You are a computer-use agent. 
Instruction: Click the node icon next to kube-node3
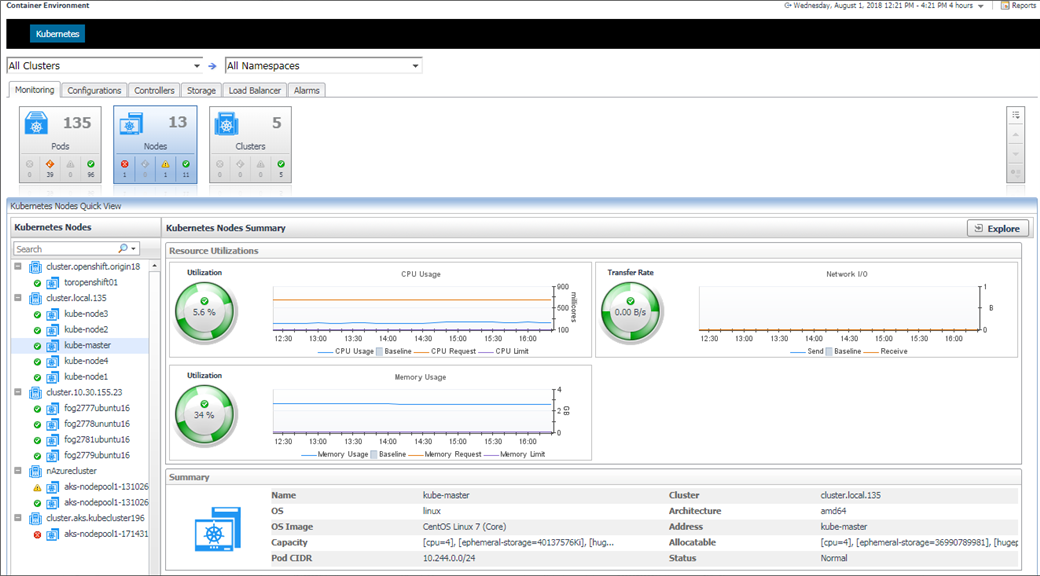click(x=52, y=314)
